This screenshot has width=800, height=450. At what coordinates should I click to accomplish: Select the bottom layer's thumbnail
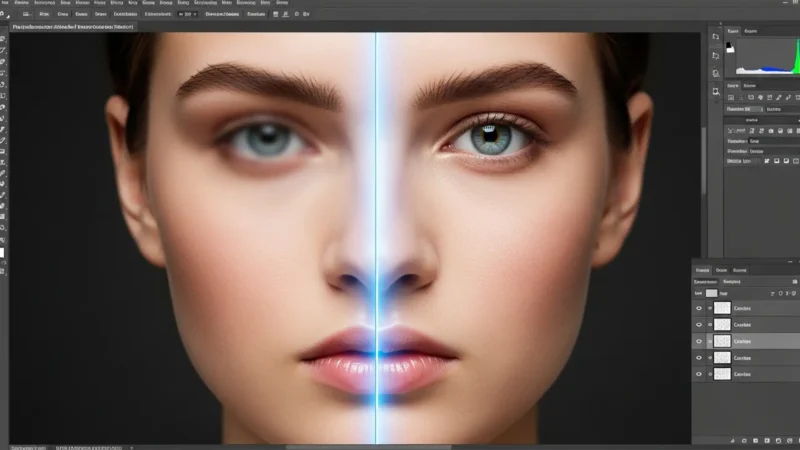click(x=722, y=374)
